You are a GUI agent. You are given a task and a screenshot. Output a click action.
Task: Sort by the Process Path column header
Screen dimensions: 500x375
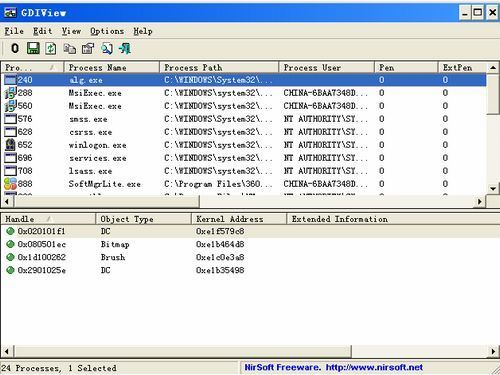pos(219,67)
